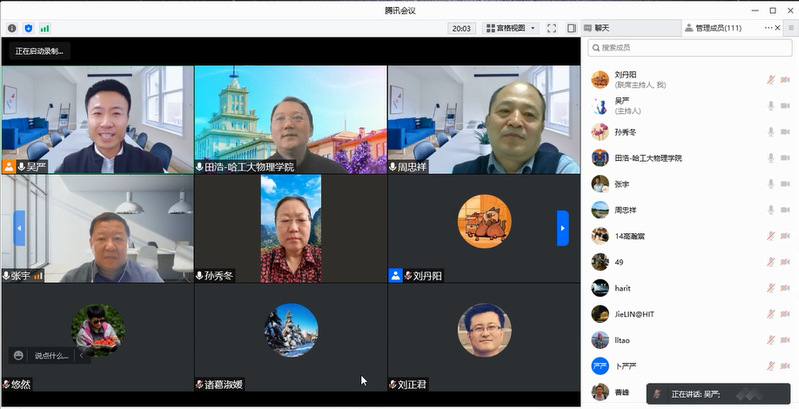Click the sidebar layout icon near 聊天
The height and width of the screenshot is (409, 799).
pos(571,28)
